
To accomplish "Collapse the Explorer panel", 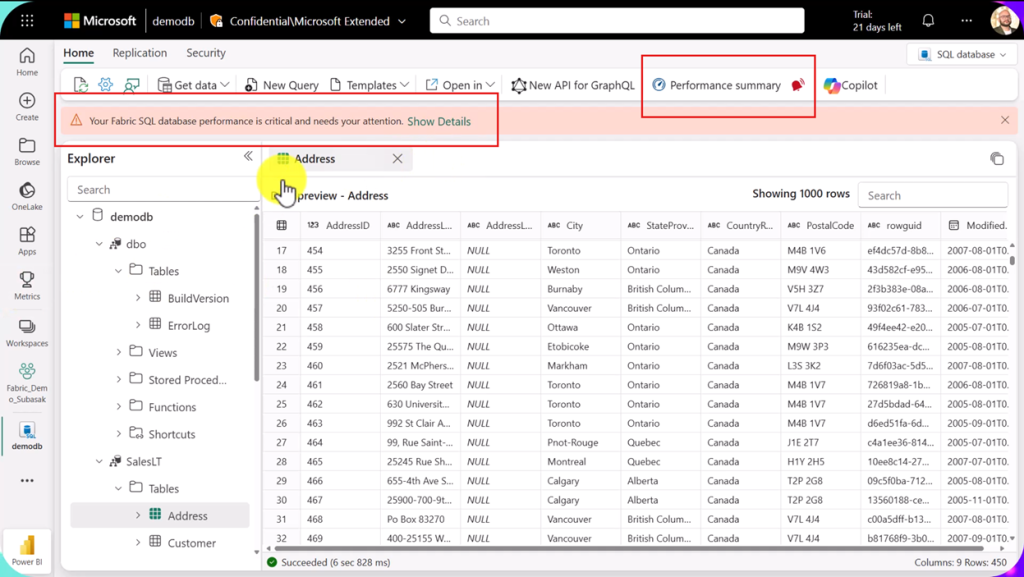I will click(248, 156).
